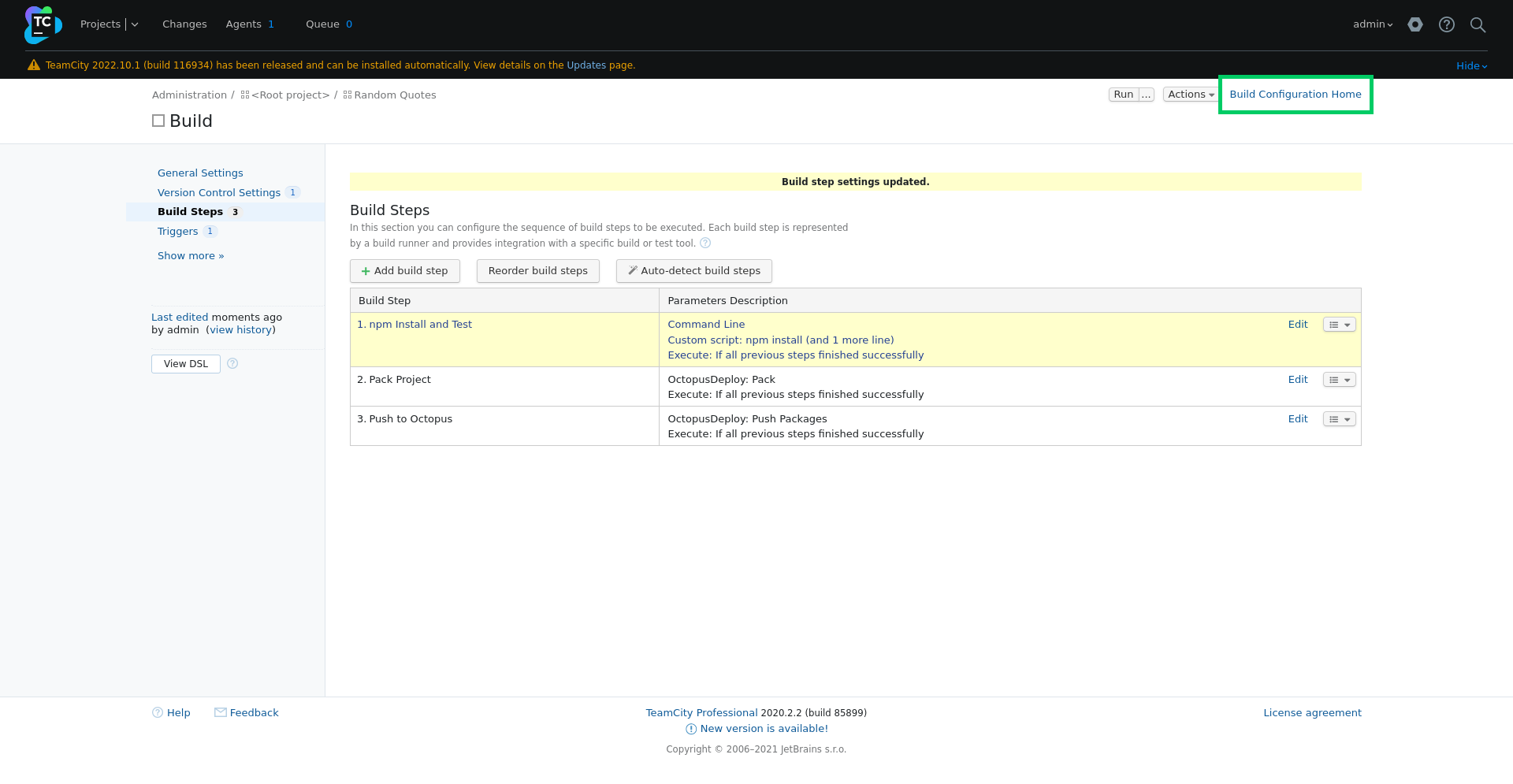Viewport: 1513px width, 784px height.
Task: Expand Show more settings link
Action: point(191,256)
